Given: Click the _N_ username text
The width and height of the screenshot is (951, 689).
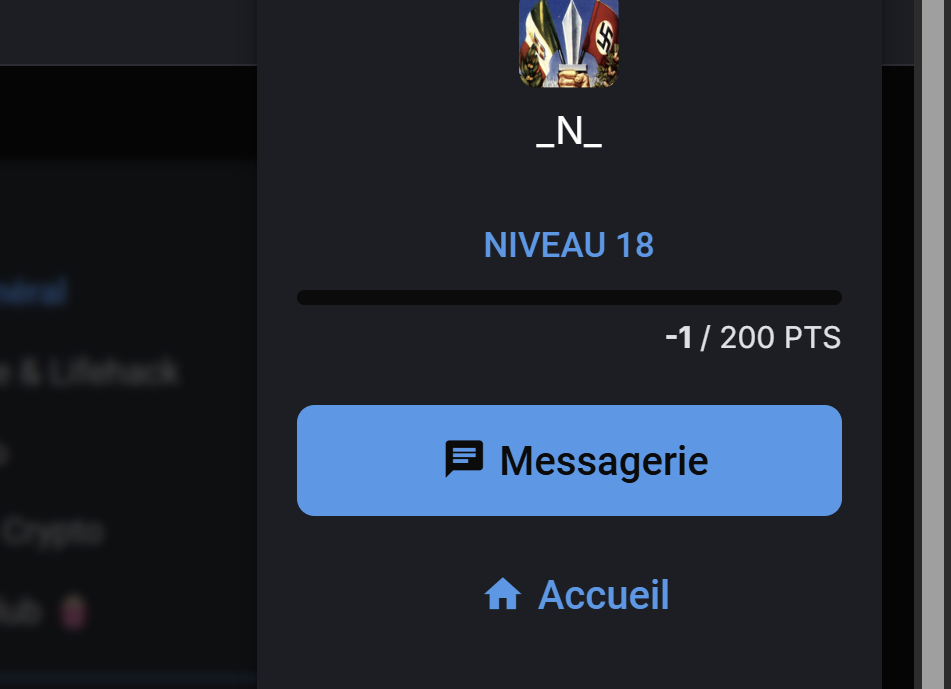Looking at the screenshot, I should 569,131.
